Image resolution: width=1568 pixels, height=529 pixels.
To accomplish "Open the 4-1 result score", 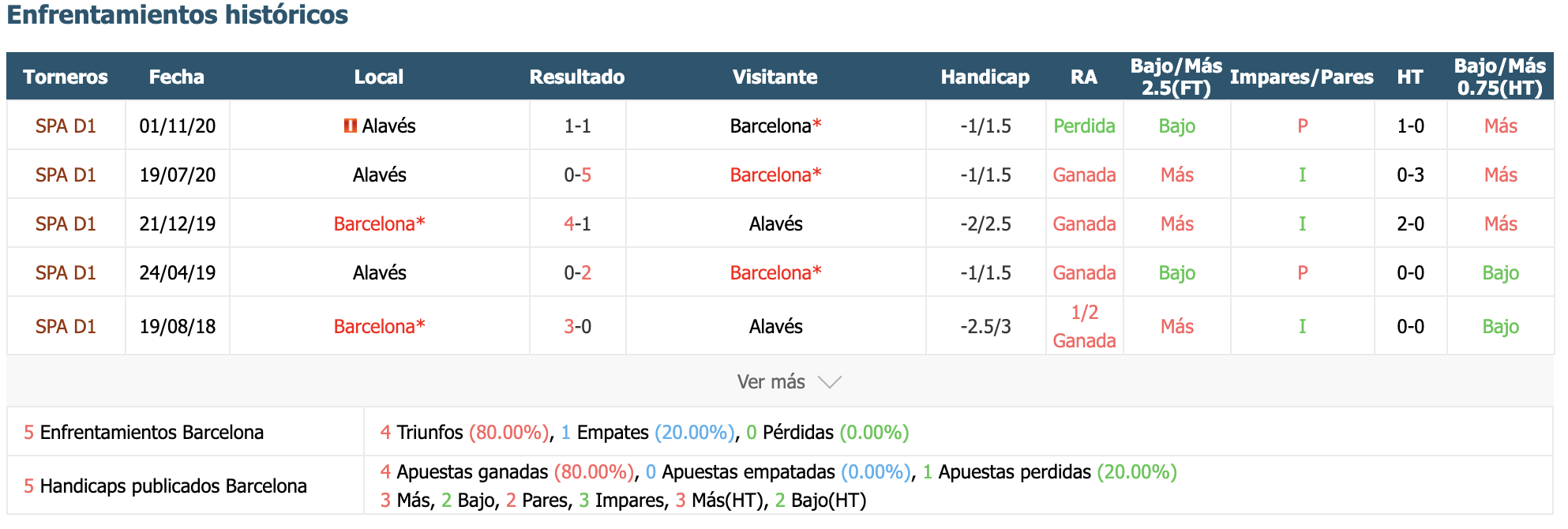I will click(577, 223).
